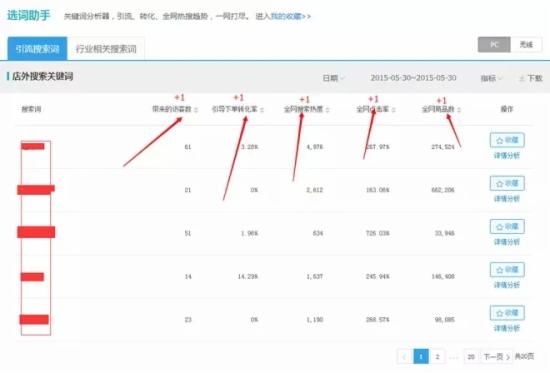
Task: Switch to PC data view
Action: 494,45
